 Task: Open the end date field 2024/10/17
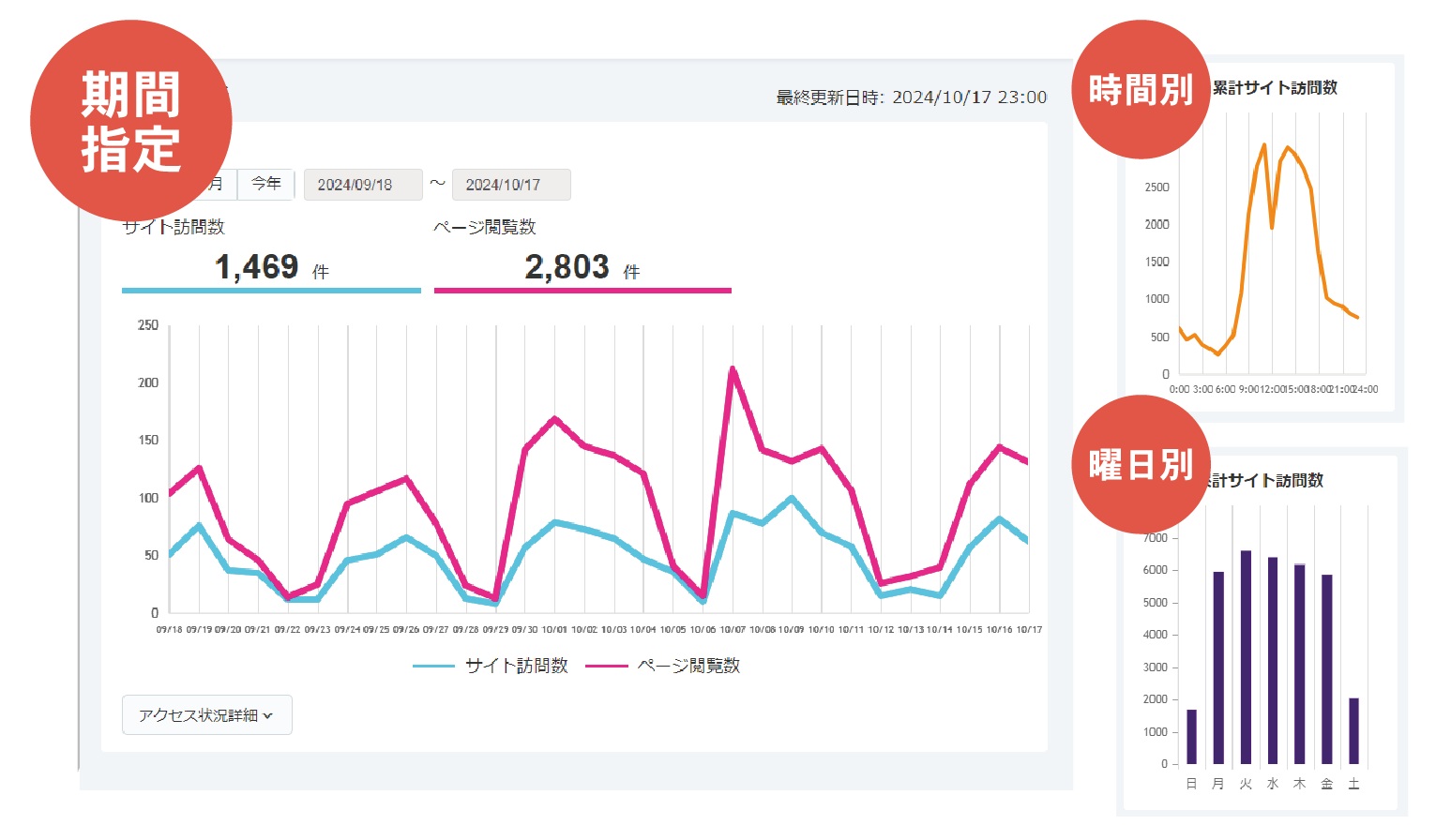510,185
